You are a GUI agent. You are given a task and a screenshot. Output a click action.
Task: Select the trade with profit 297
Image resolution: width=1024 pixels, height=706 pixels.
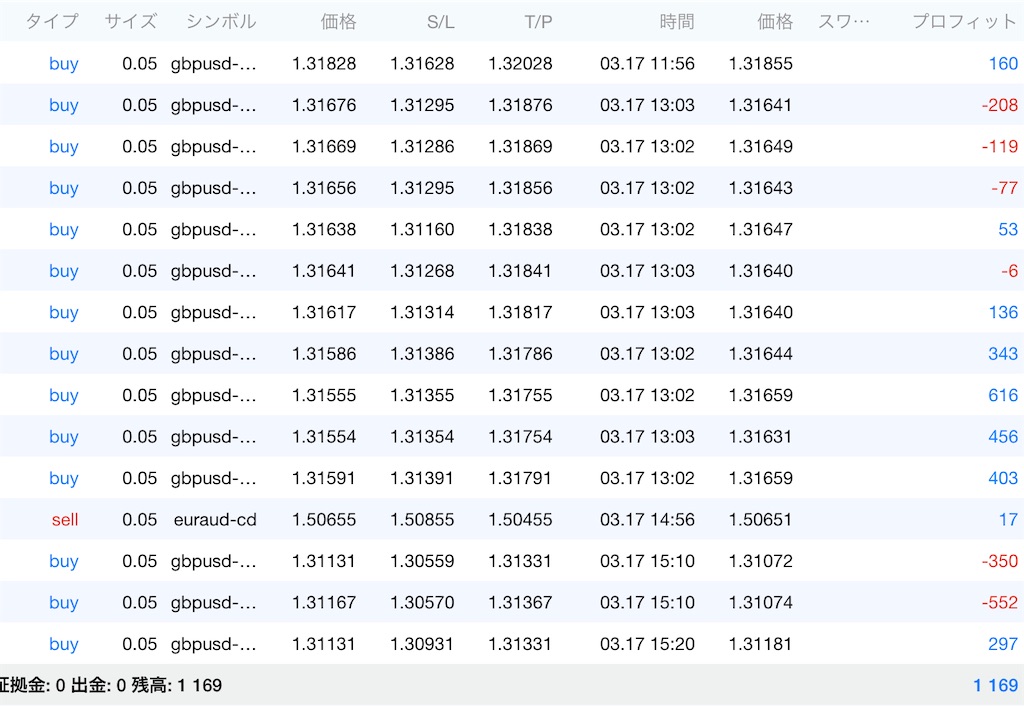512,644
